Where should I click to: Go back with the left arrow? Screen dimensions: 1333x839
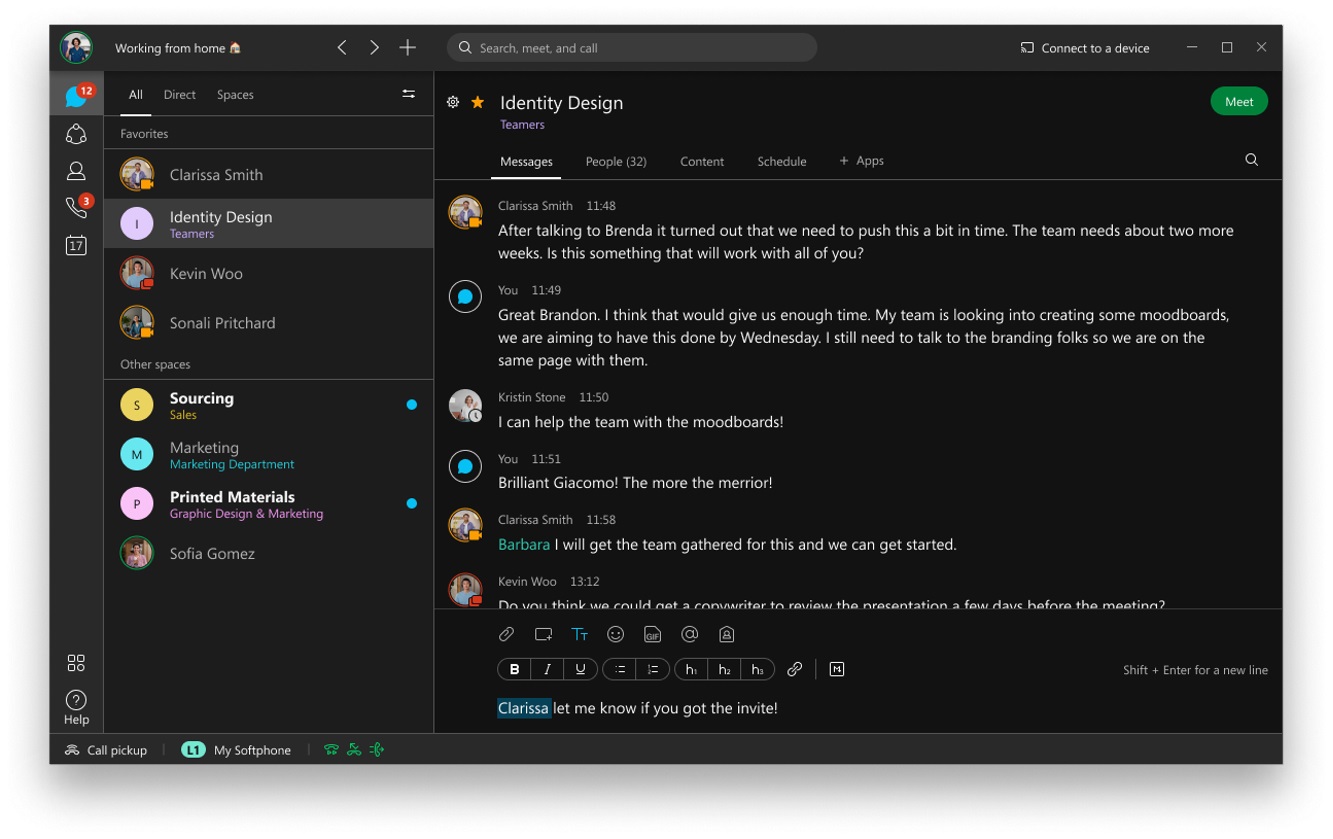pyautogui.click(x=342, y=48)
